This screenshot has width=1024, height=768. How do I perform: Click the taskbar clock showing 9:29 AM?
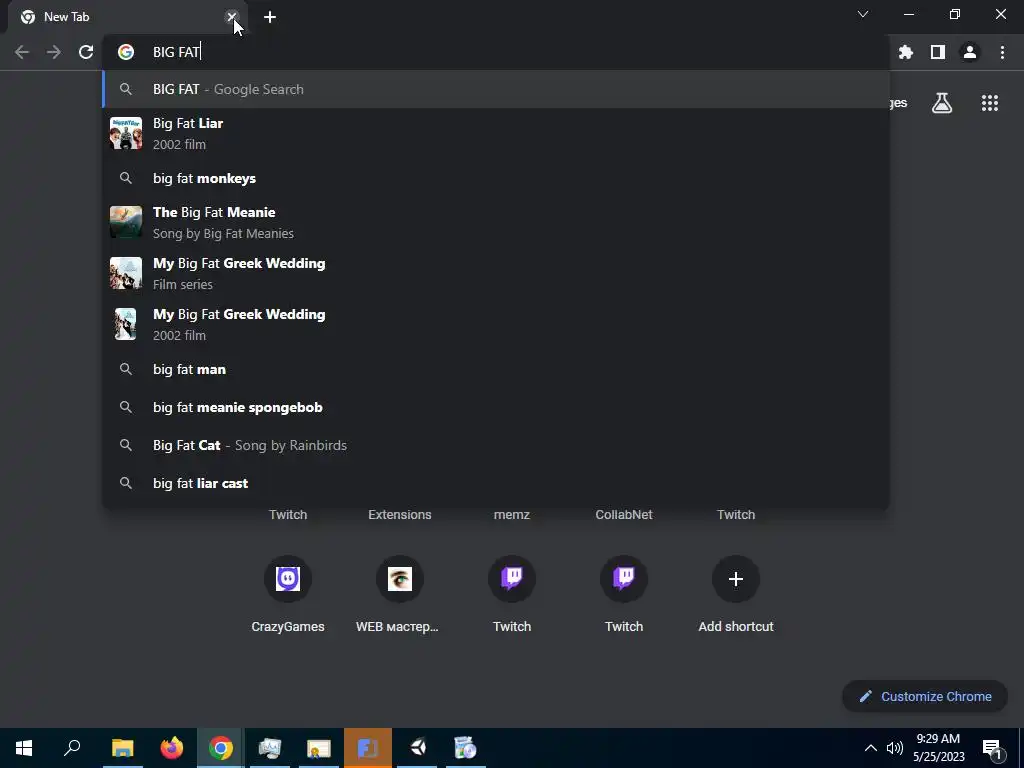pyautogui.click(x=938, y=748)
